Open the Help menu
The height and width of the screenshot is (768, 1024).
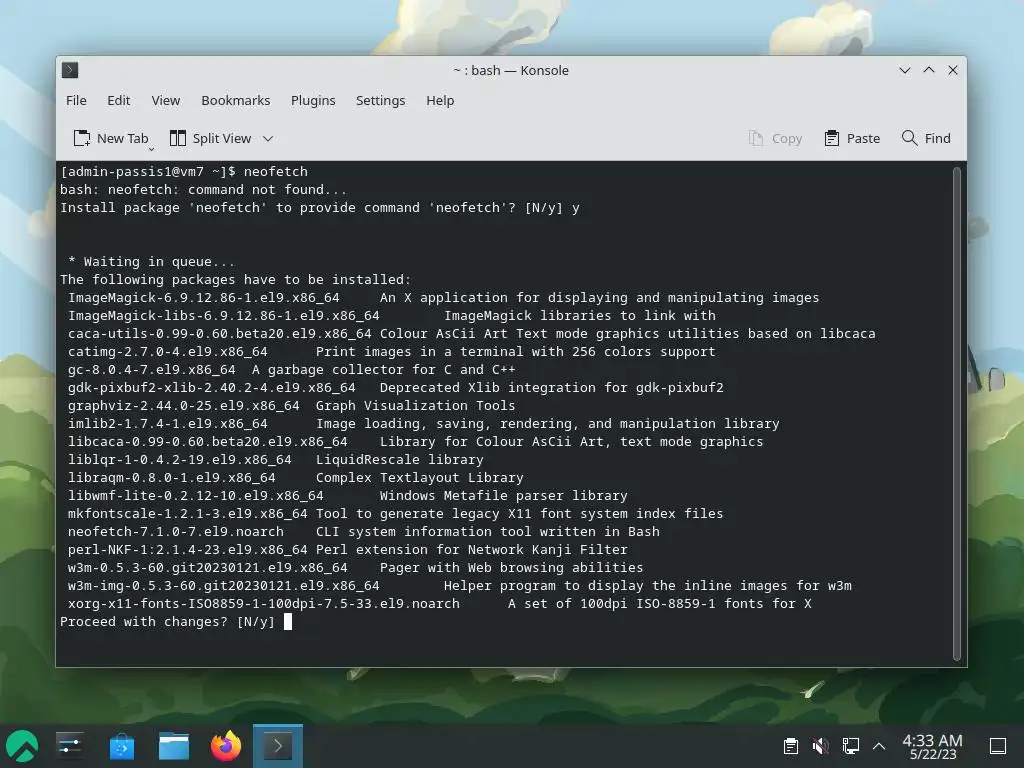(440, 101)
